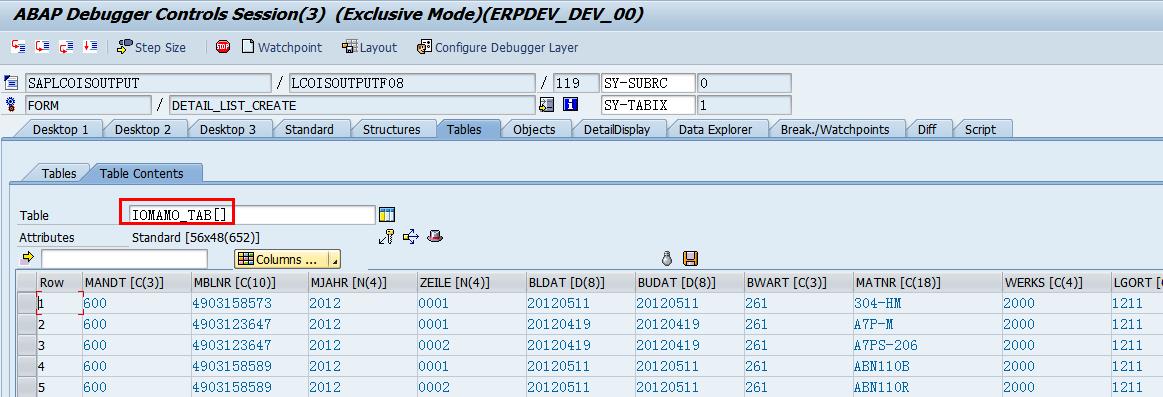Click the Step Into debugger icon
This screenshot has width=1163, height=397.
tap(19, 47)
